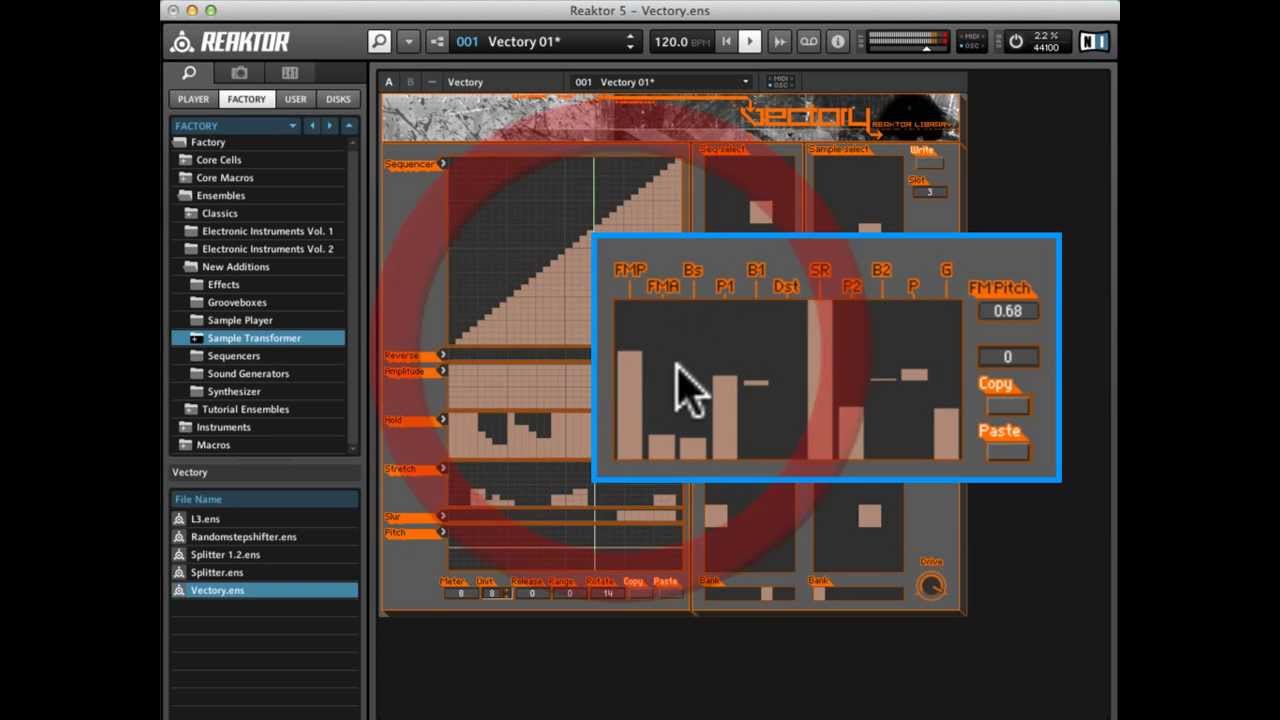Start playback with the Play button
Screen dimensions: 1280x720
750,42
